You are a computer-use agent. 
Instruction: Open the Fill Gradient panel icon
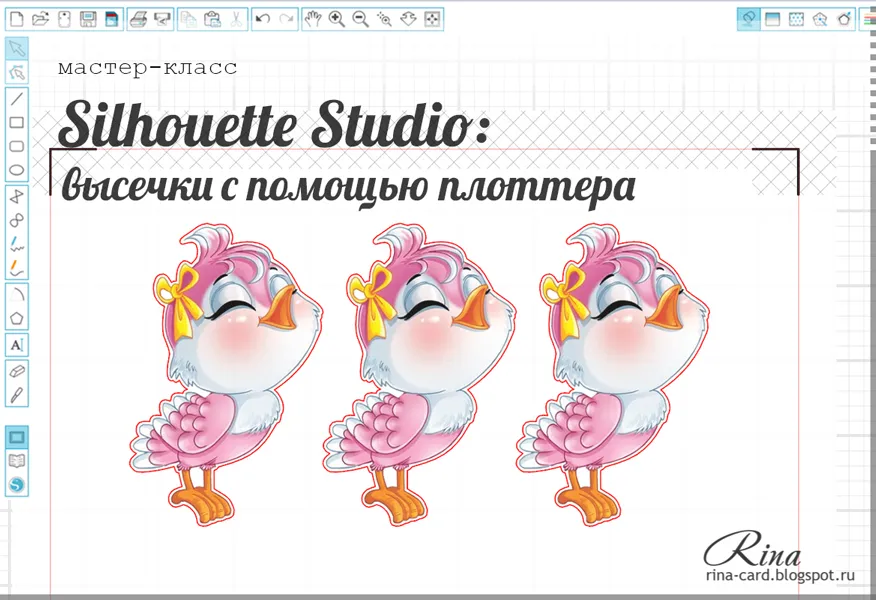tap(773, 20)
